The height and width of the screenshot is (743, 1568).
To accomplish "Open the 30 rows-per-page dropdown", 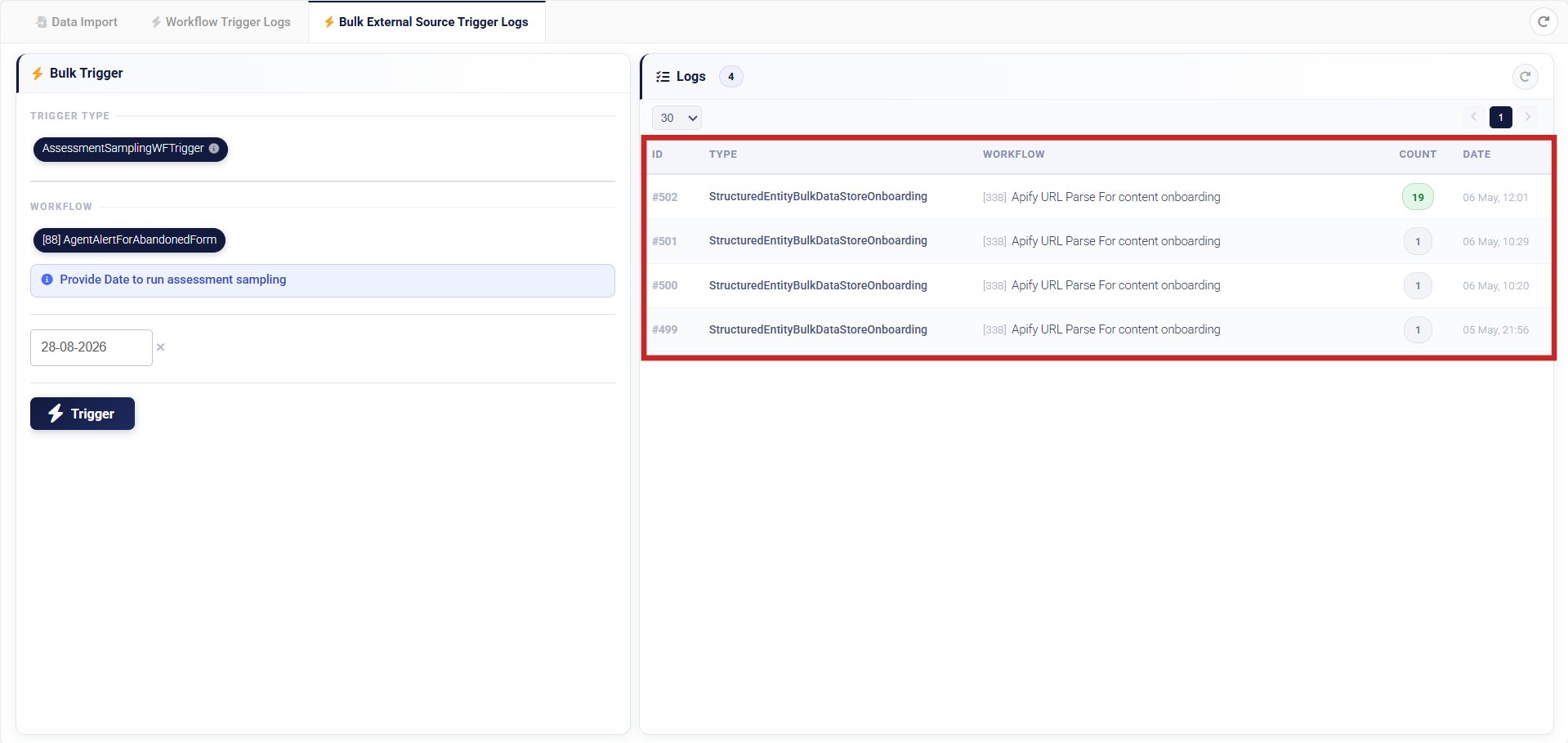I will tap(677, 118).
